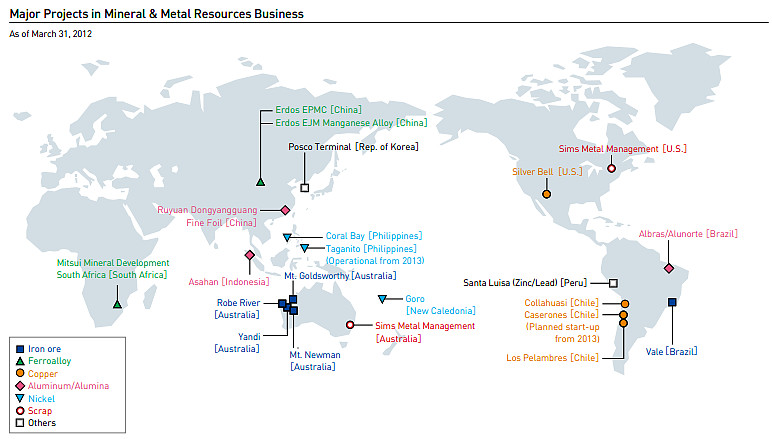Click the Nickel legend triangle icon

(x=20, y=398)
